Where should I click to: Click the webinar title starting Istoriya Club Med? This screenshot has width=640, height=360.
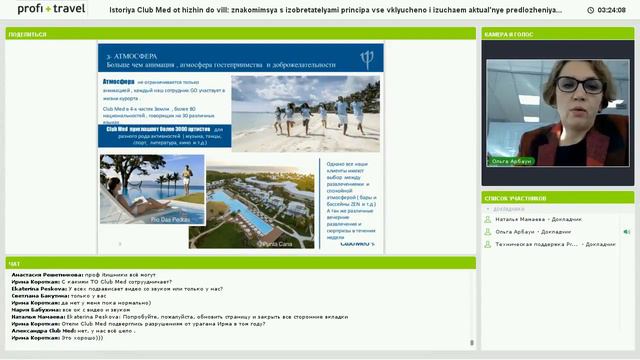tap(335, 10)
